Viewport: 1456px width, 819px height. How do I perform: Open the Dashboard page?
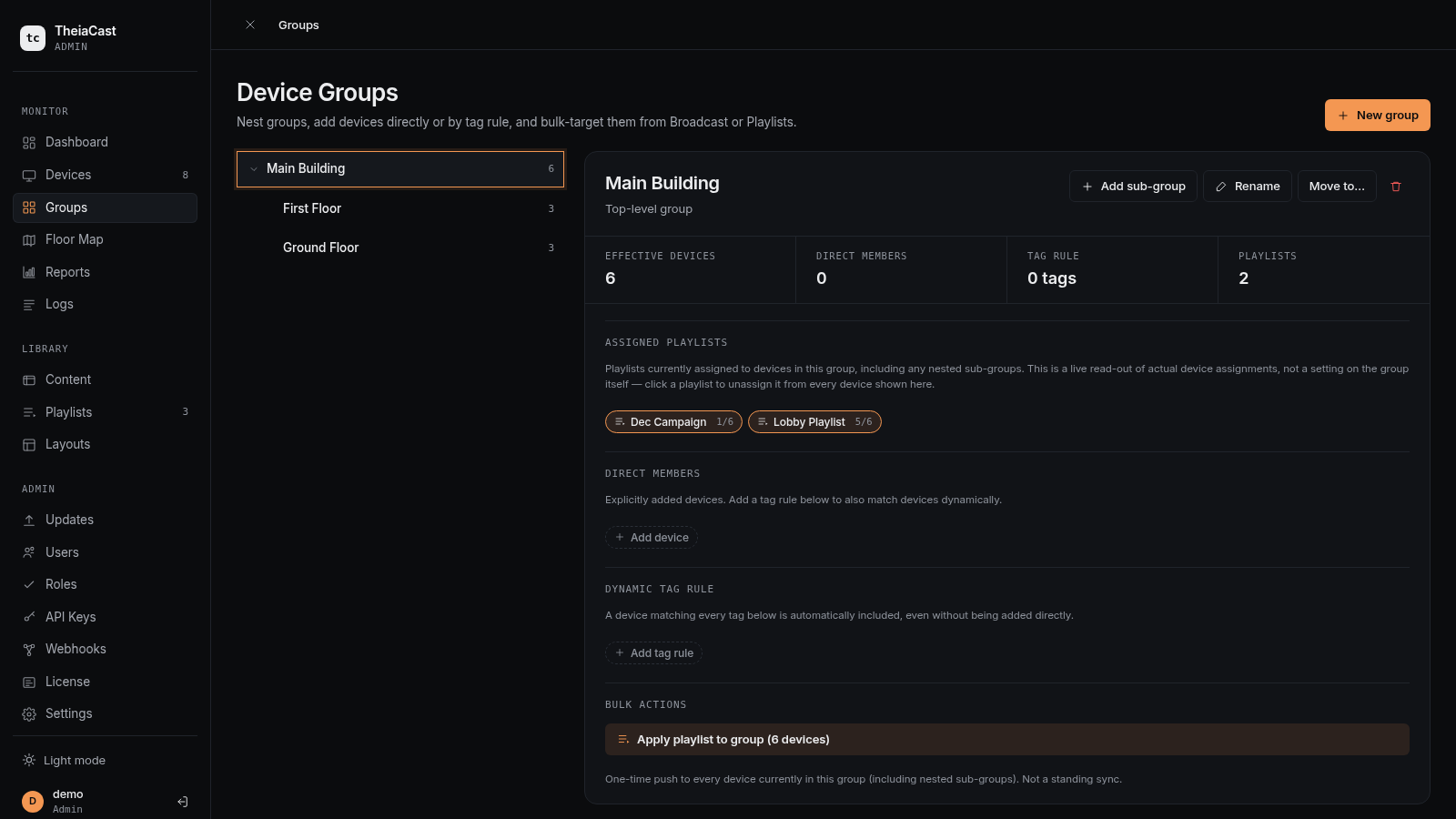coord(105,142)
